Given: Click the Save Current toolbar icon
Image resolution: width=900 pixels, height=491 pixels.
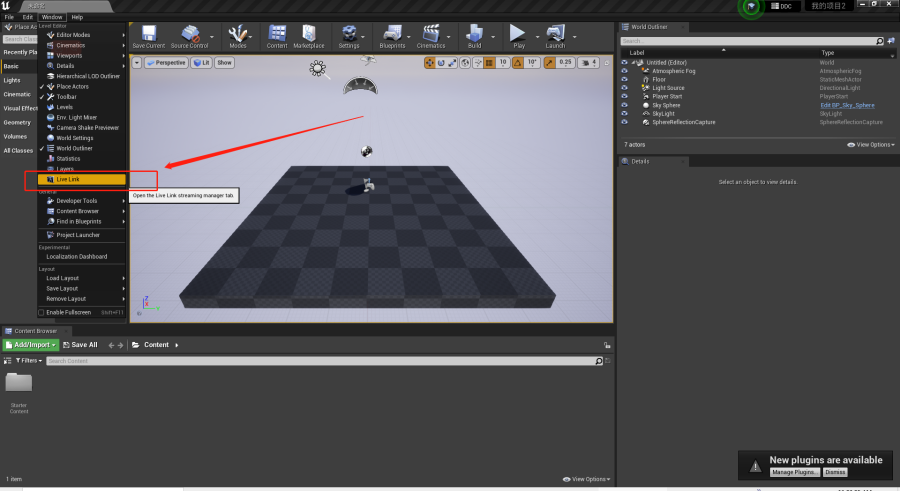Looking at the screenshot, I should click(149, 37).
